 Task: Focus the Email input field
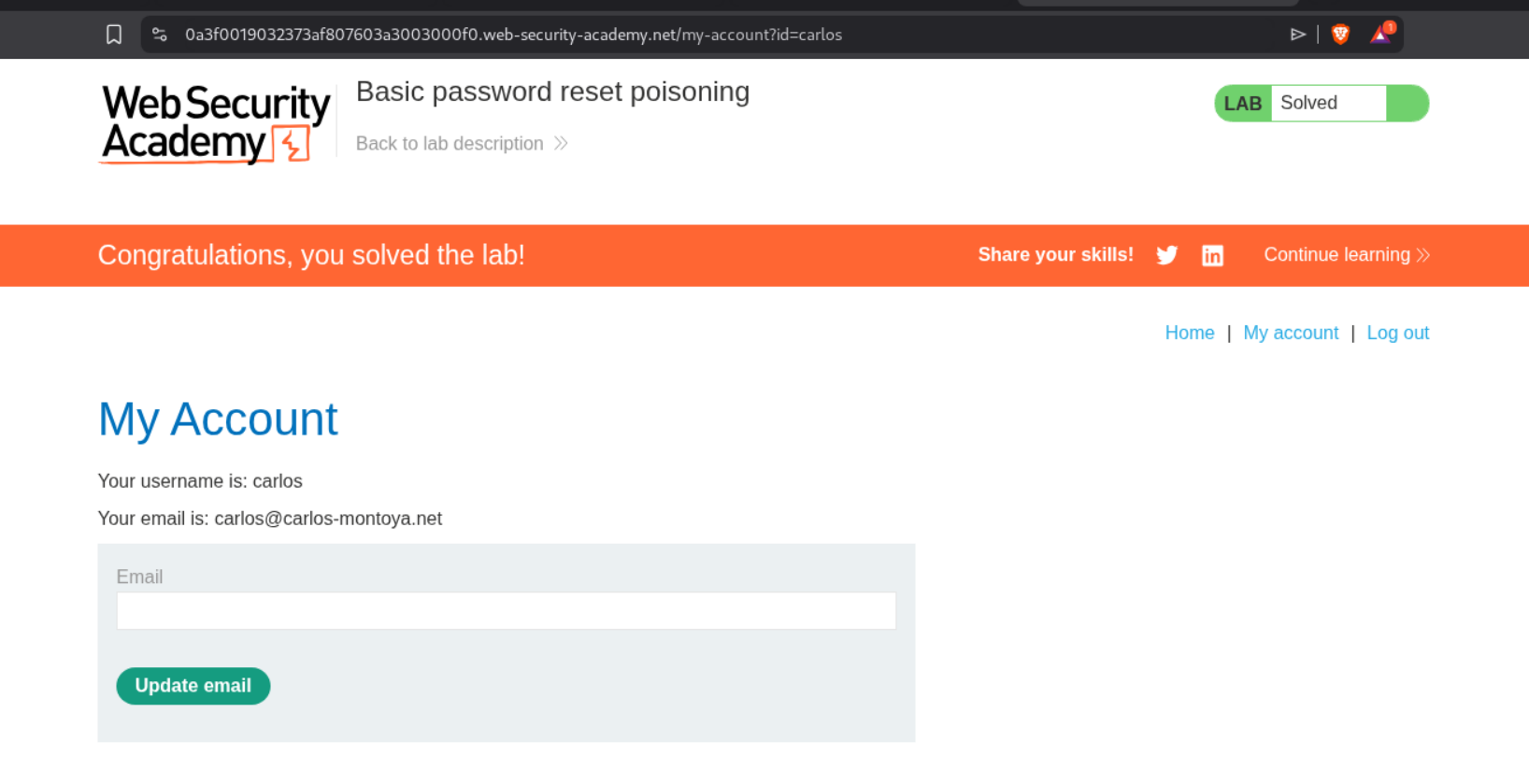coord(506,611)
